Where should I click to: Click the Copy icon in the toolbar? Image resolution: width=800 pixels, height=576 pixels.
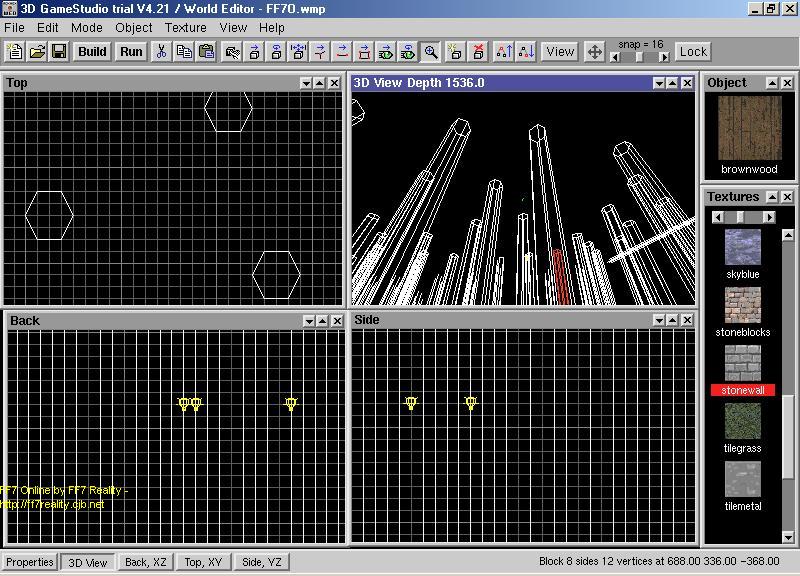pyautogui.click(x=184, y=51)
